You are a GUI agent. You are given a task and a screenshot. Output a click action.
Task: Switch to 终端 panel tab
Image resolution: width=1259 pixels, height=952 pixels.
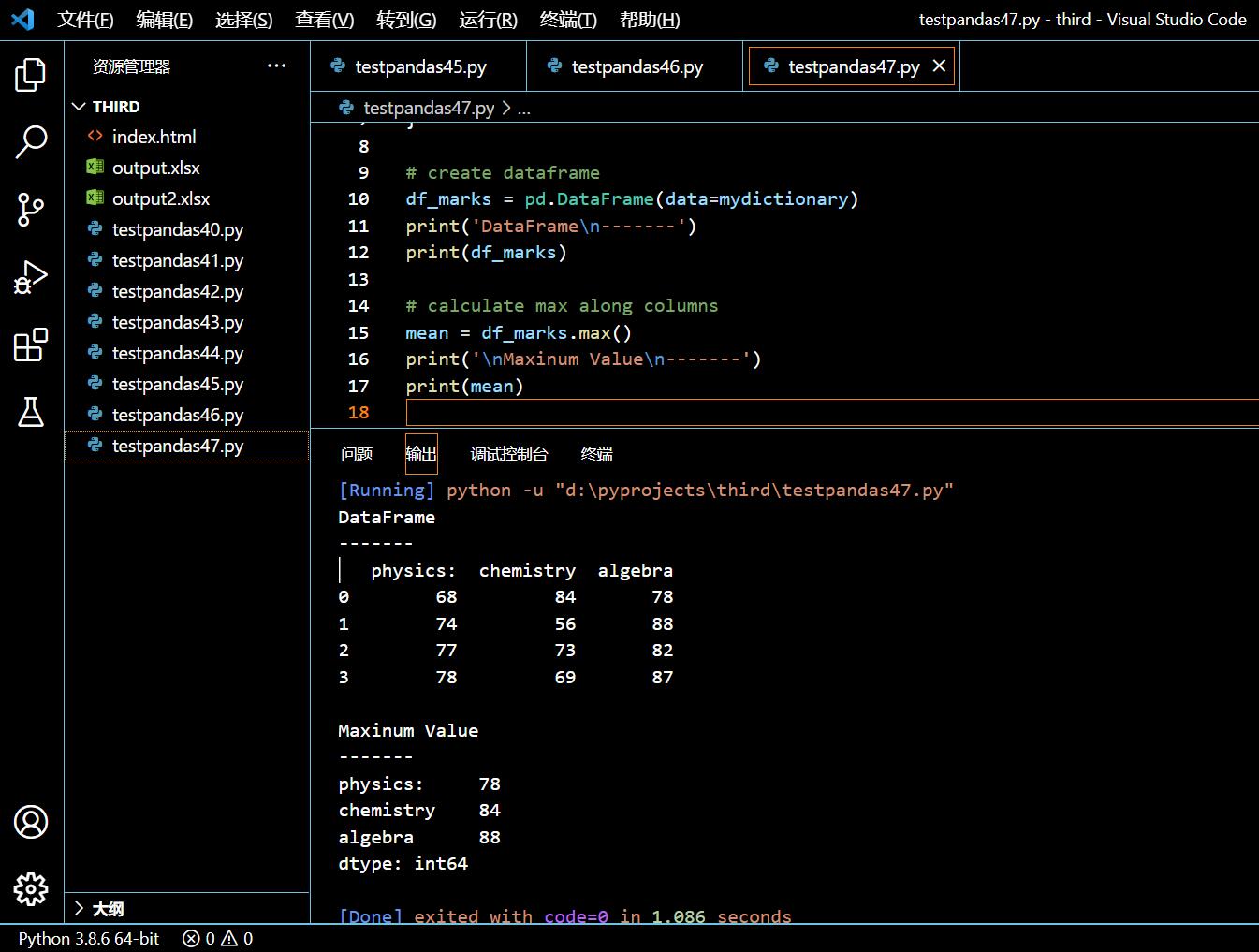point(596,454)
